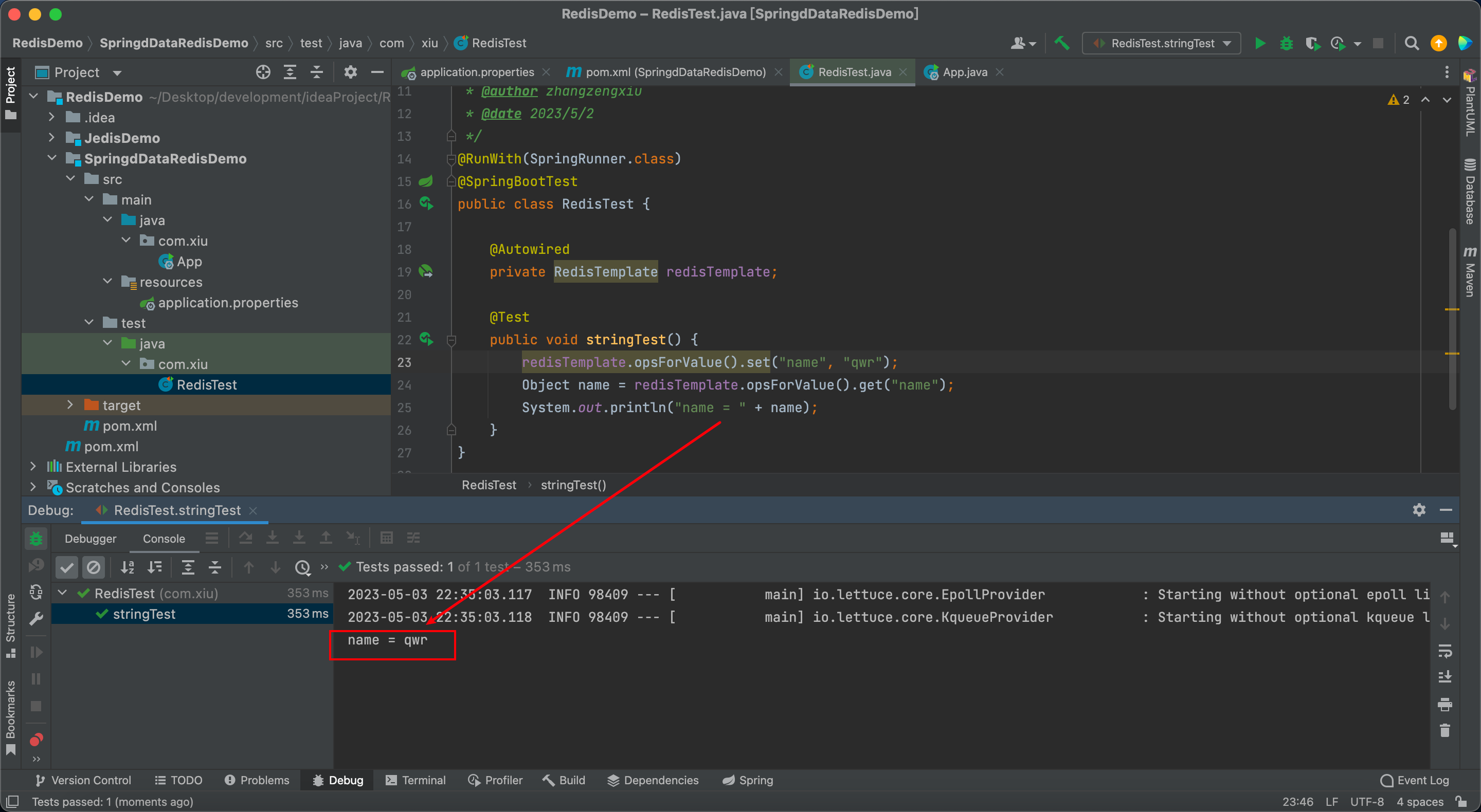Screen dimensions: 1481x812
Task: Clear console output with the trash icon
Action: 1444,730
